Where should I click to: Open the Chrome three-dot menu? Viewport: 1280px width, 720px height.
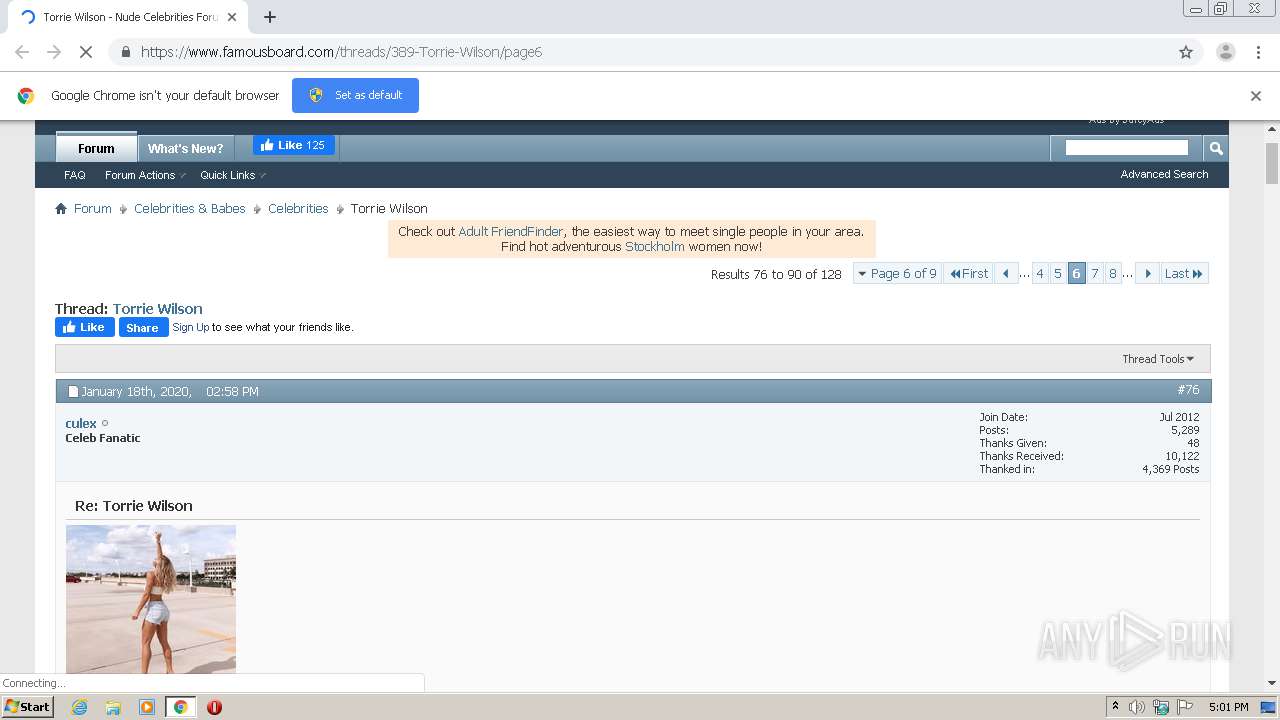(1257, 52)
